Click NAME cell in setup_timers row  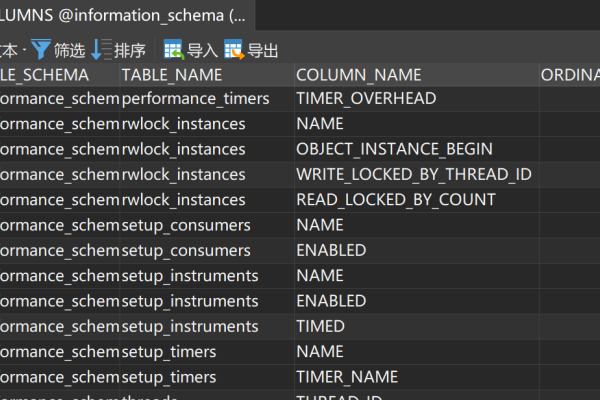point(319,351)
